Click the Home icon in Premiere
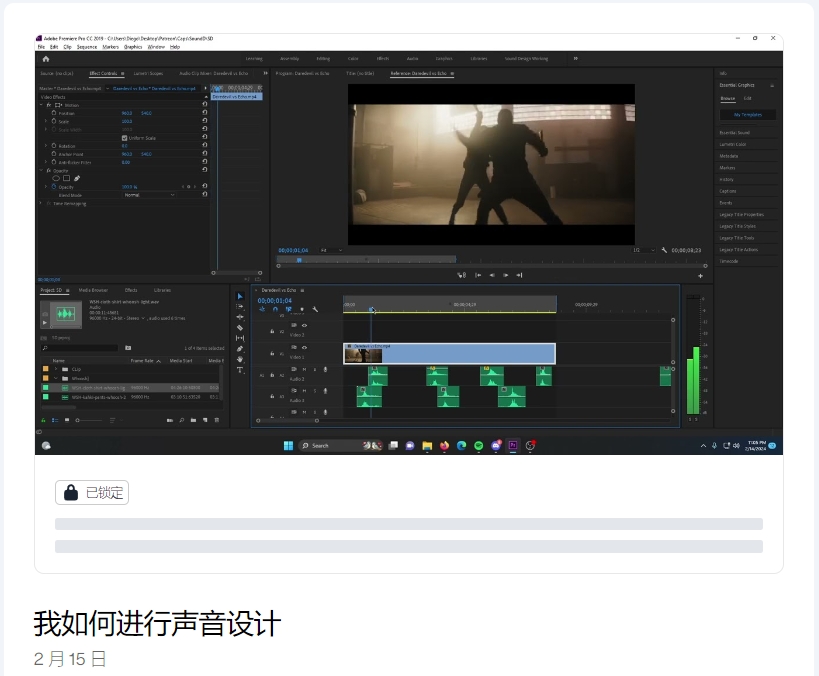 point(45,59)
